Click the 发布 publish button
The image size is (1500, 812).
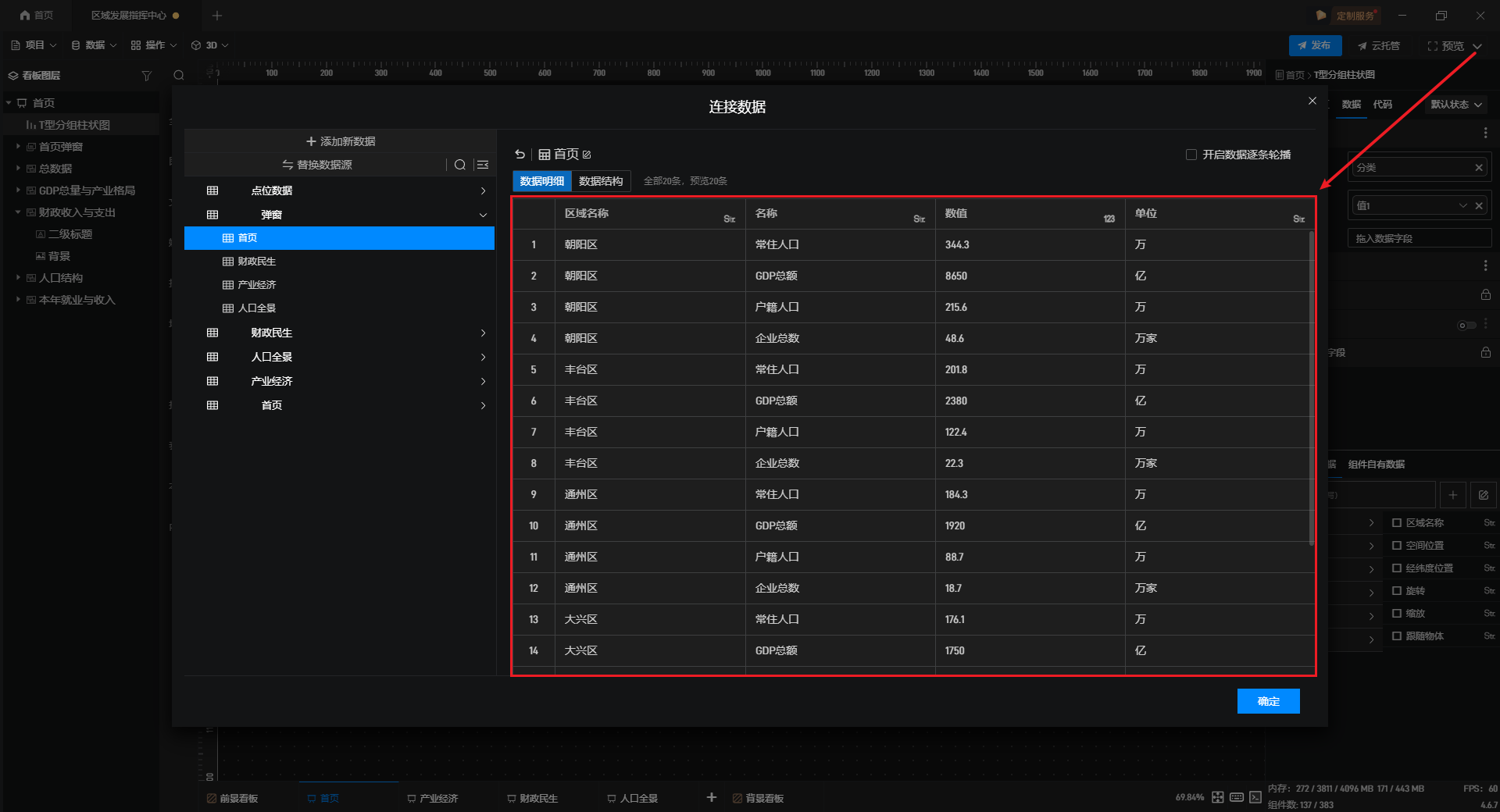(1315, 45)
